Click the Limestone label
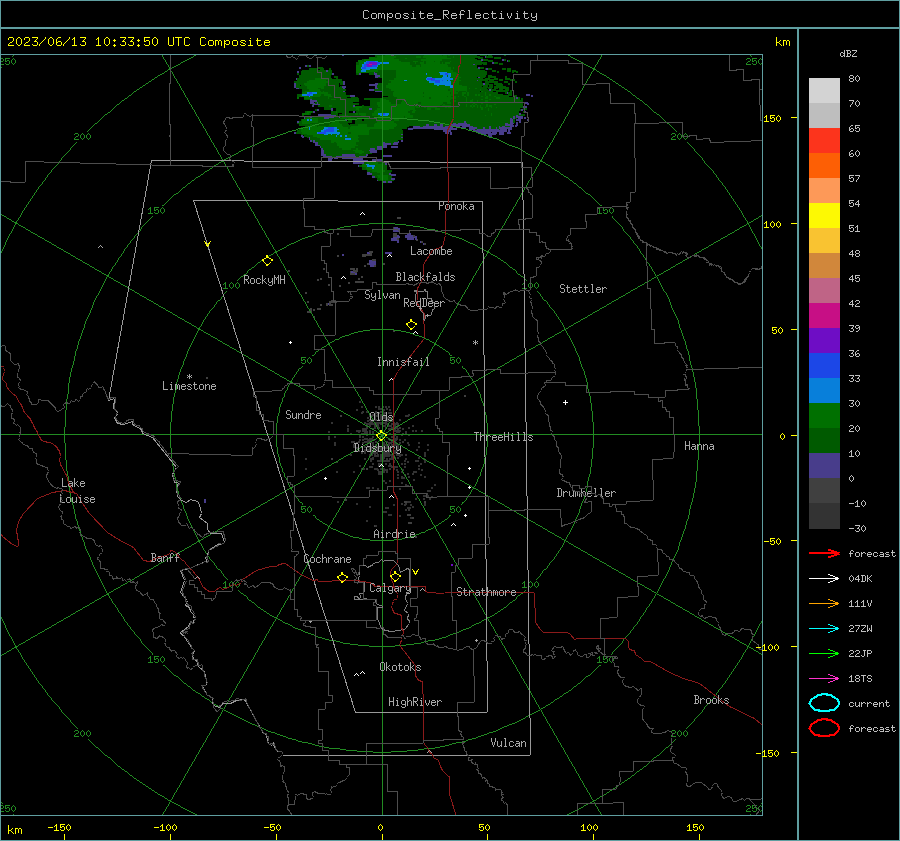 189,386
